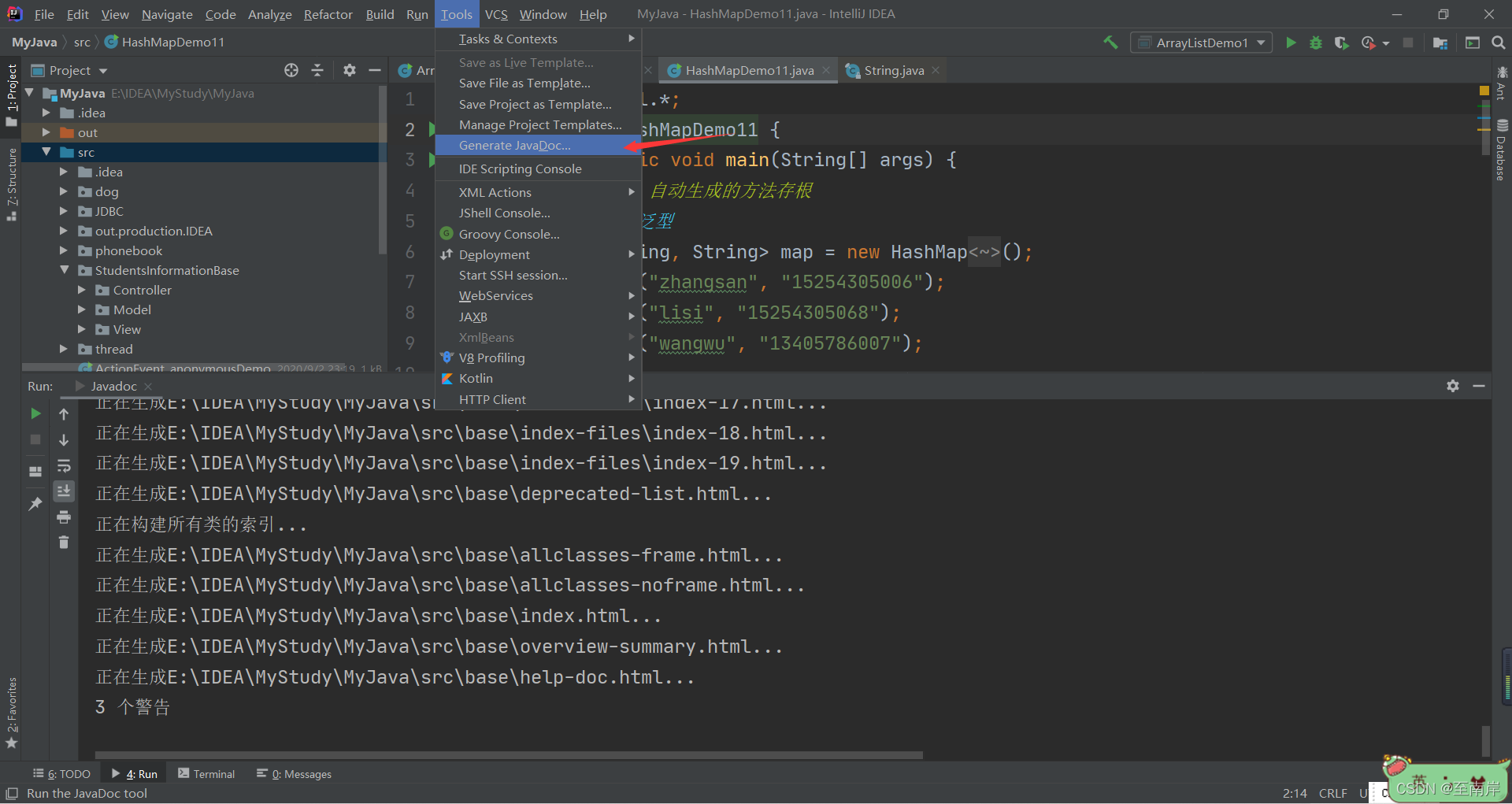This screenshot has height=804, width=1512.
Task: Click the green Run button in toolbar
Action: tap(1291, 43)
